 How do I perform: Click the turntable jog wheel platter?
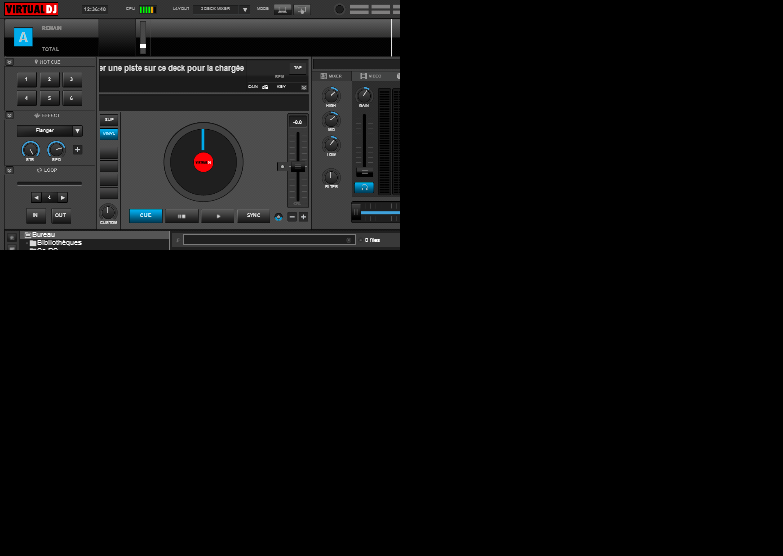point(203,162)
